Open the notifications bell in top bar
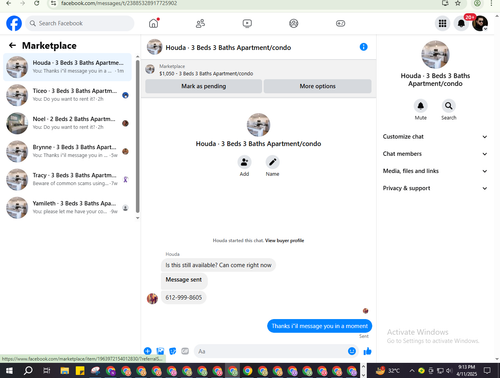The height and width of the screenshot is (378, 500). coord(461,23)
